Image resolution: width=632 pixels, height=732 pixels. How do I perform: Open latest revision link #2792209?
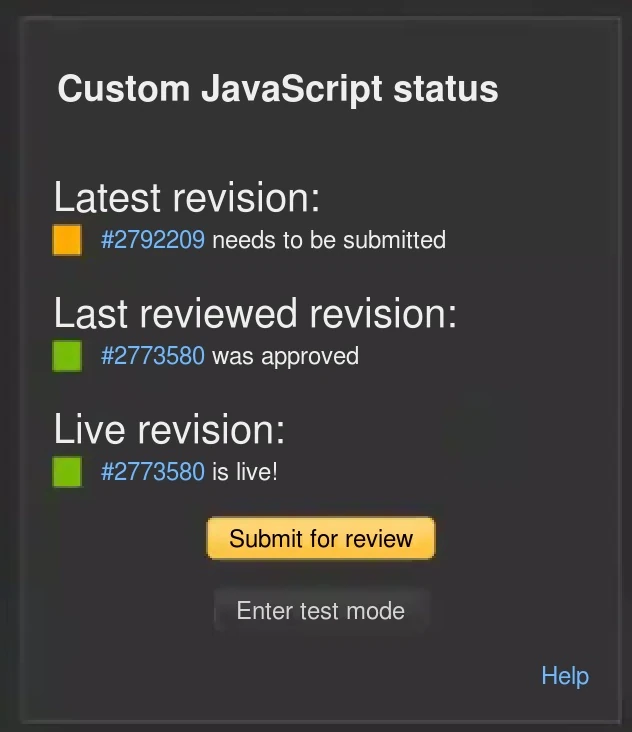pyautogui.click(x=153, y=240)
